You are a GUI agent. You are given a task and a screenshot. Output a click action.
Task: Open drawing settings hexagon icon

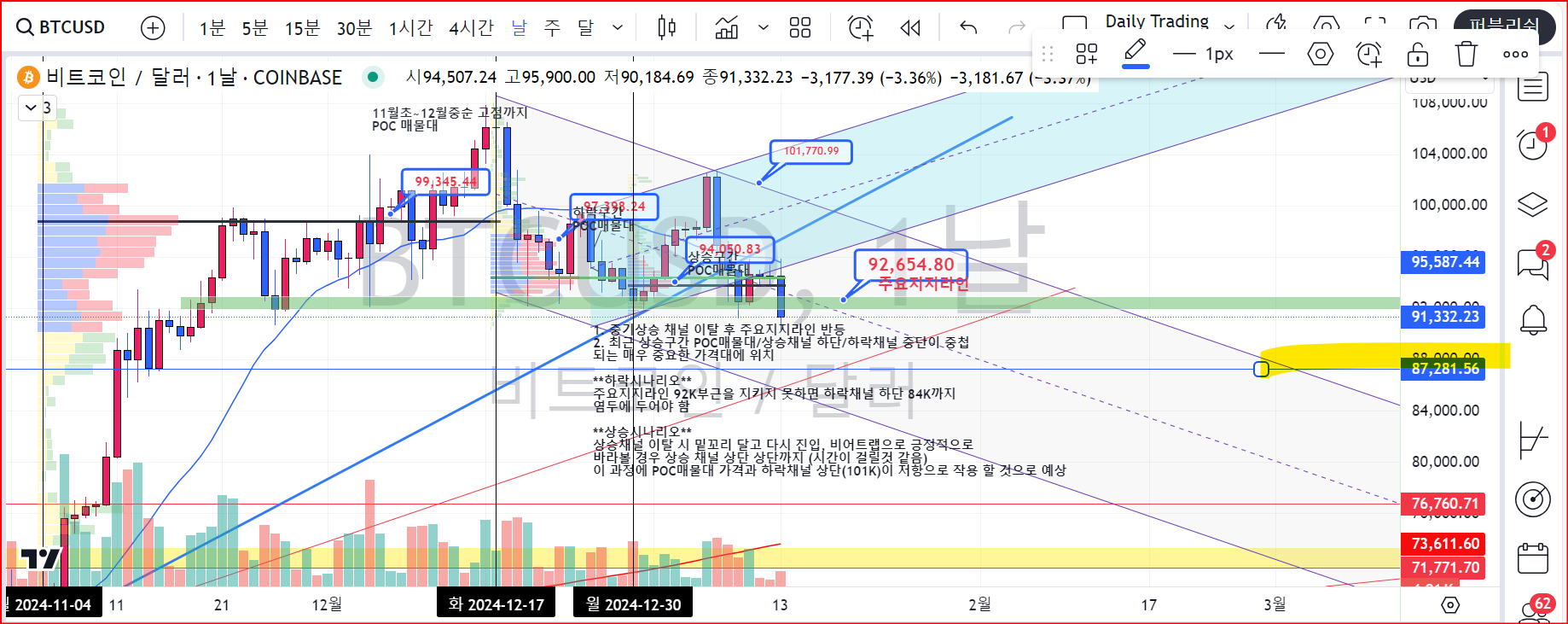[1320, 55]
